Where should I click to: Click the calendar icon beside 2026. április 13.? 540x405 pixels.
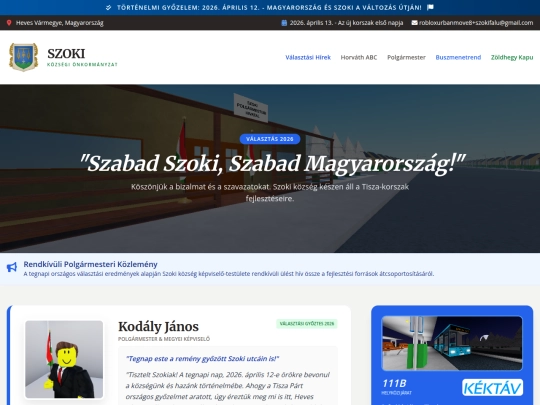click(284, 23)
